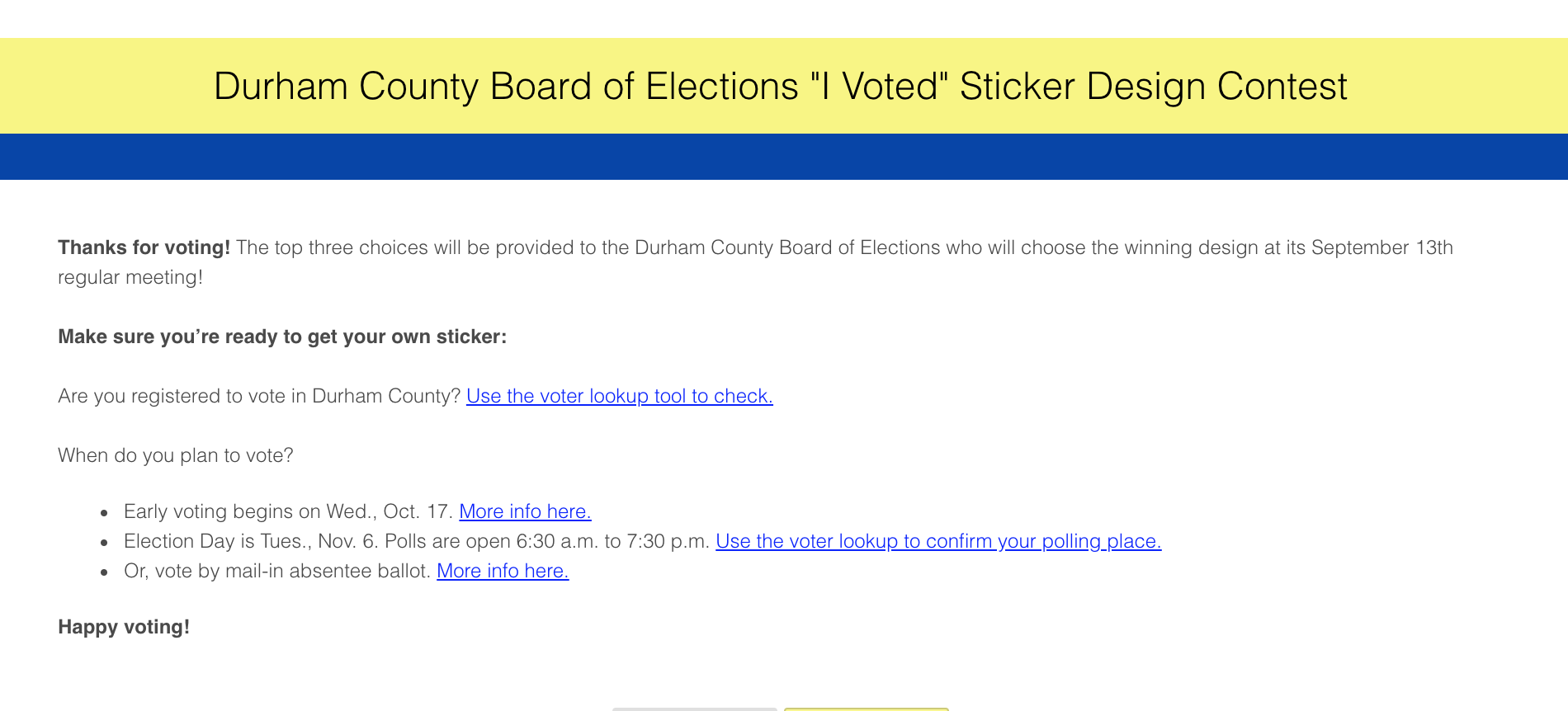Click "Are you registered to vote" question text
1568x711 pixels.
tap(259, 397)
